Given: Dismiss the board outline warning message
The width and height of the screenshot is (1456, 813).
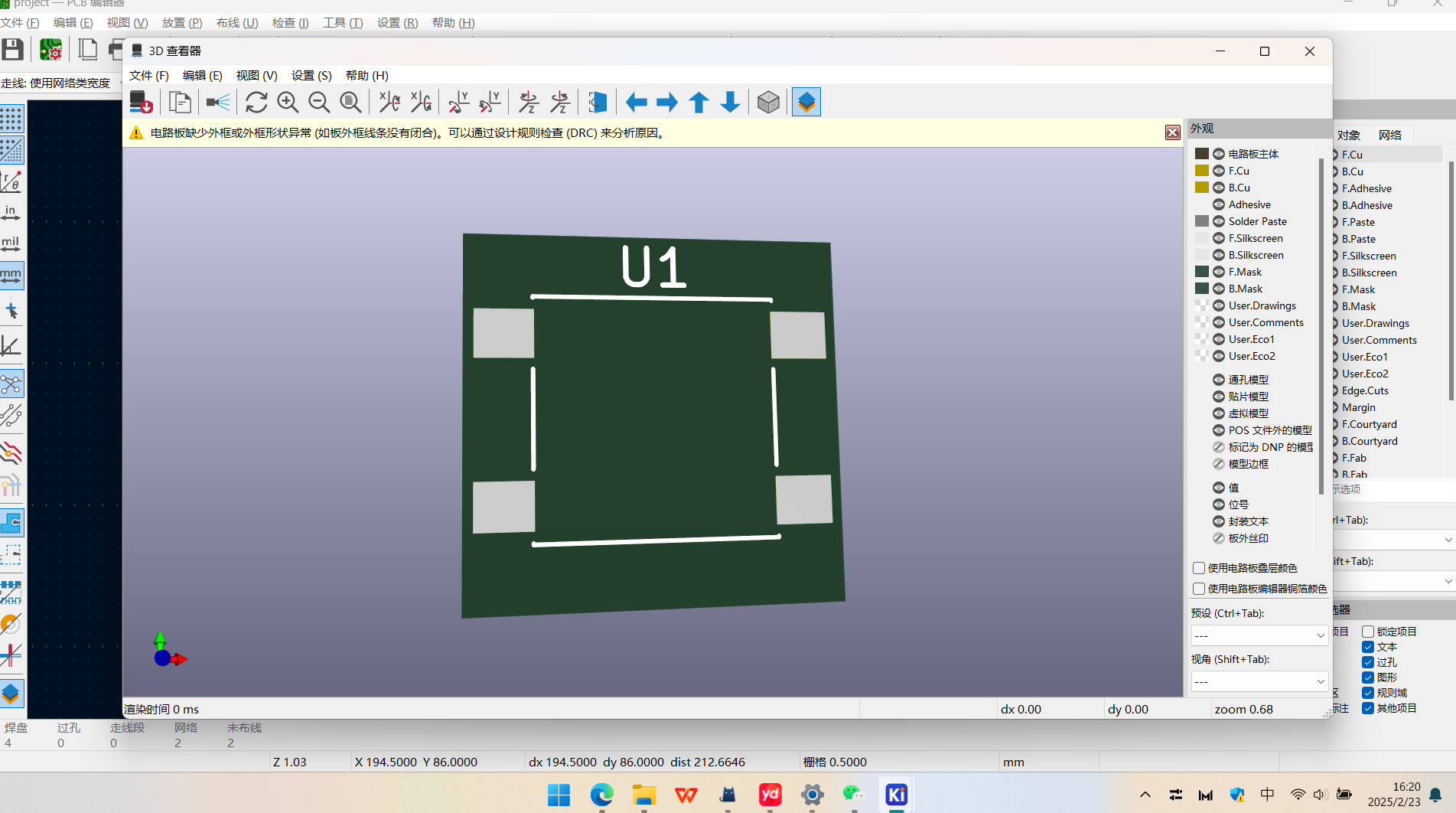Looking at the screenshot, I should click(1172, 132).
